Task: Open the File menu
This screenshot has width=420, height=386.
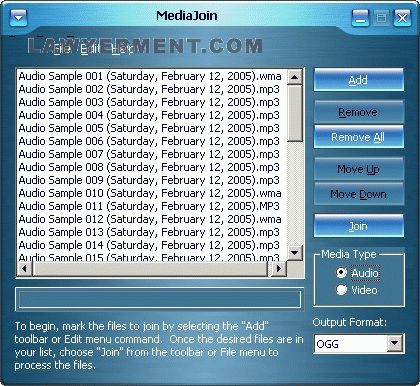Action: coord(62,49)
